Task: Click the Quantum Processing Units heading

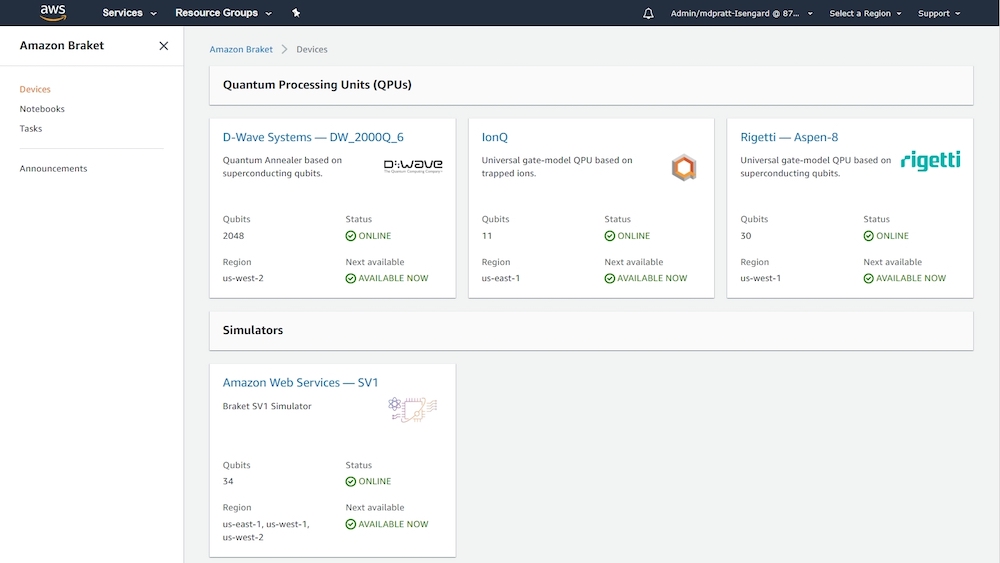Action: tap(317, 85)
